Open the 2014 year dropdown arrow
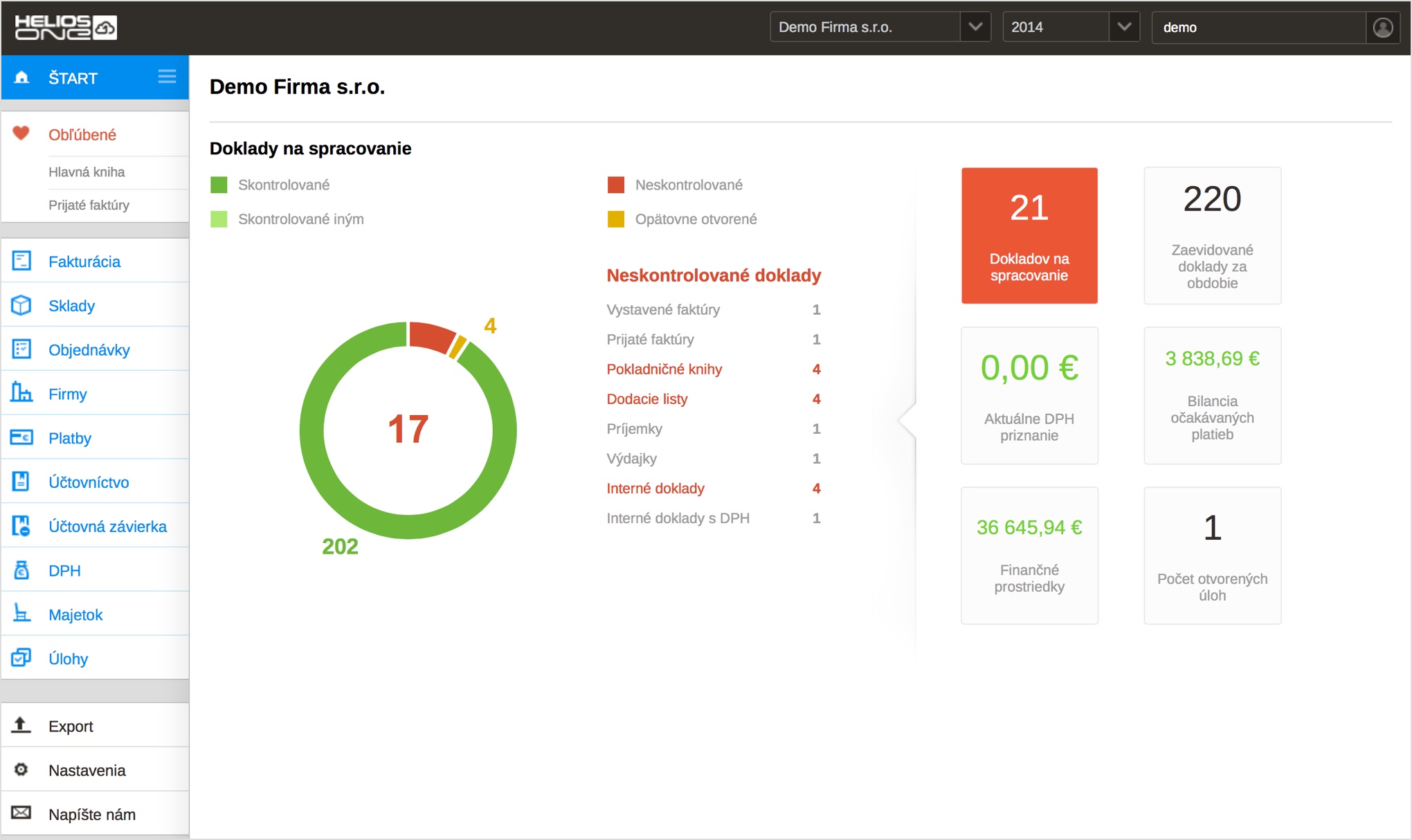Screen dimensions: 1412x840 click(1124, 27)
